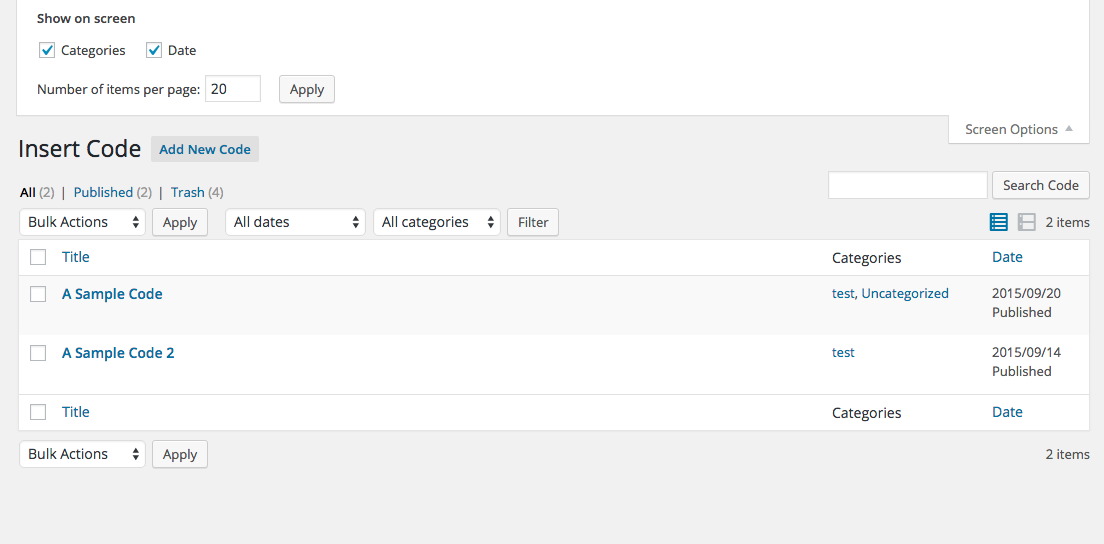This screenshot has height=544, width=1104.
Task: Click the Add New Code button
Action: point(205,149)
